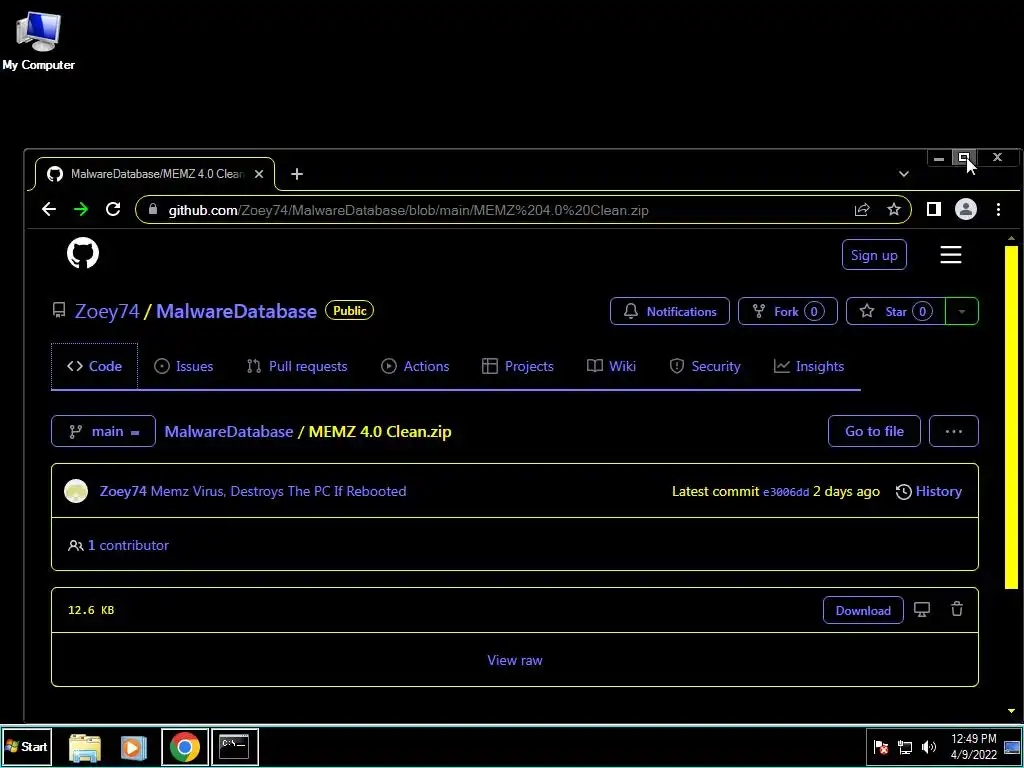The width and height of the screenshot is (1024, 768).
Task: Open the Issues tab
Action: coord(184,366)
